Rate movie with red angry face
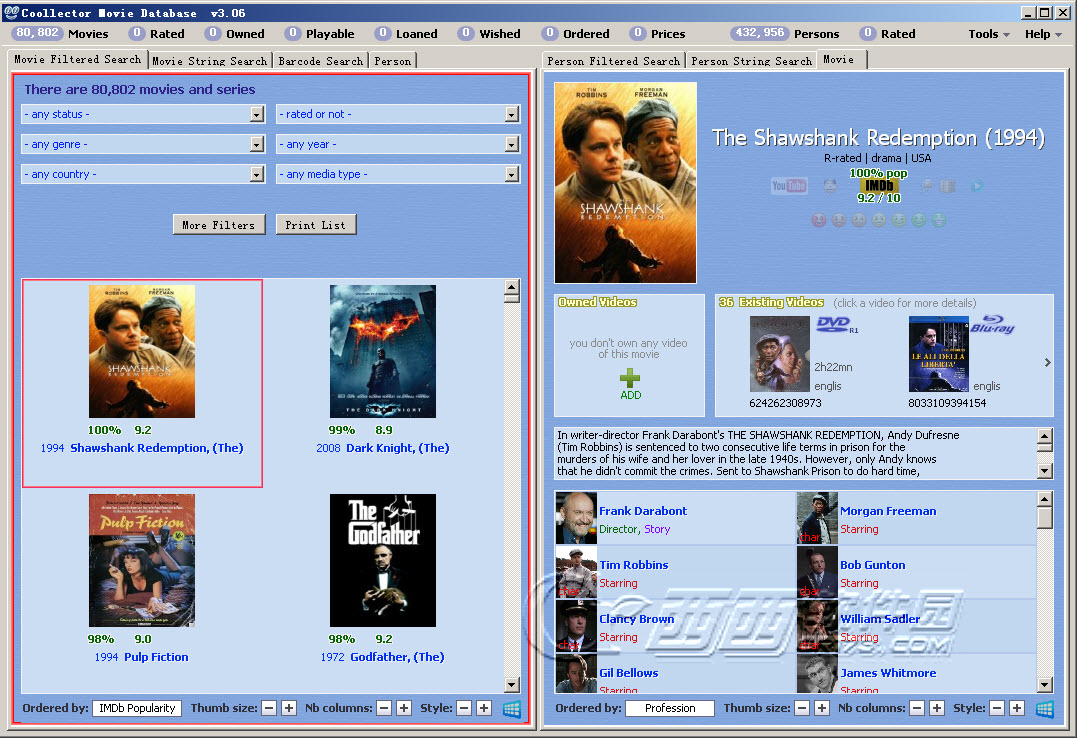Viewport: 1077px width, 738px height. tap(819, 220)
